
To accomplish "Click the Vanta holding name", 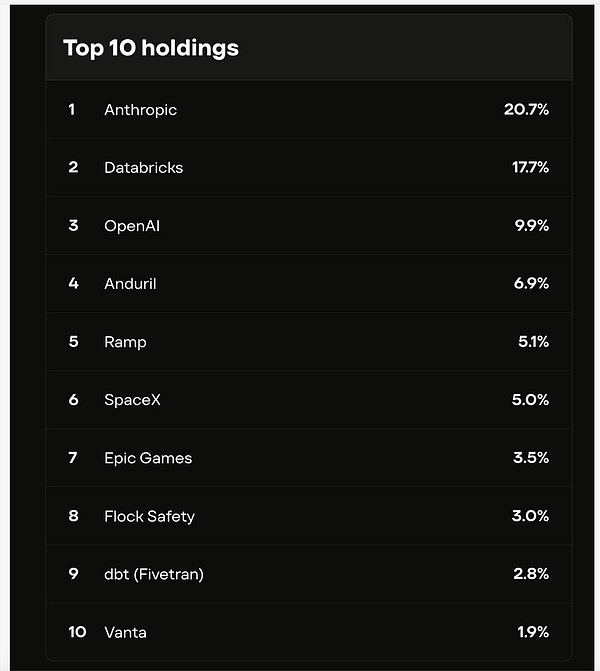I will [125, 632].
